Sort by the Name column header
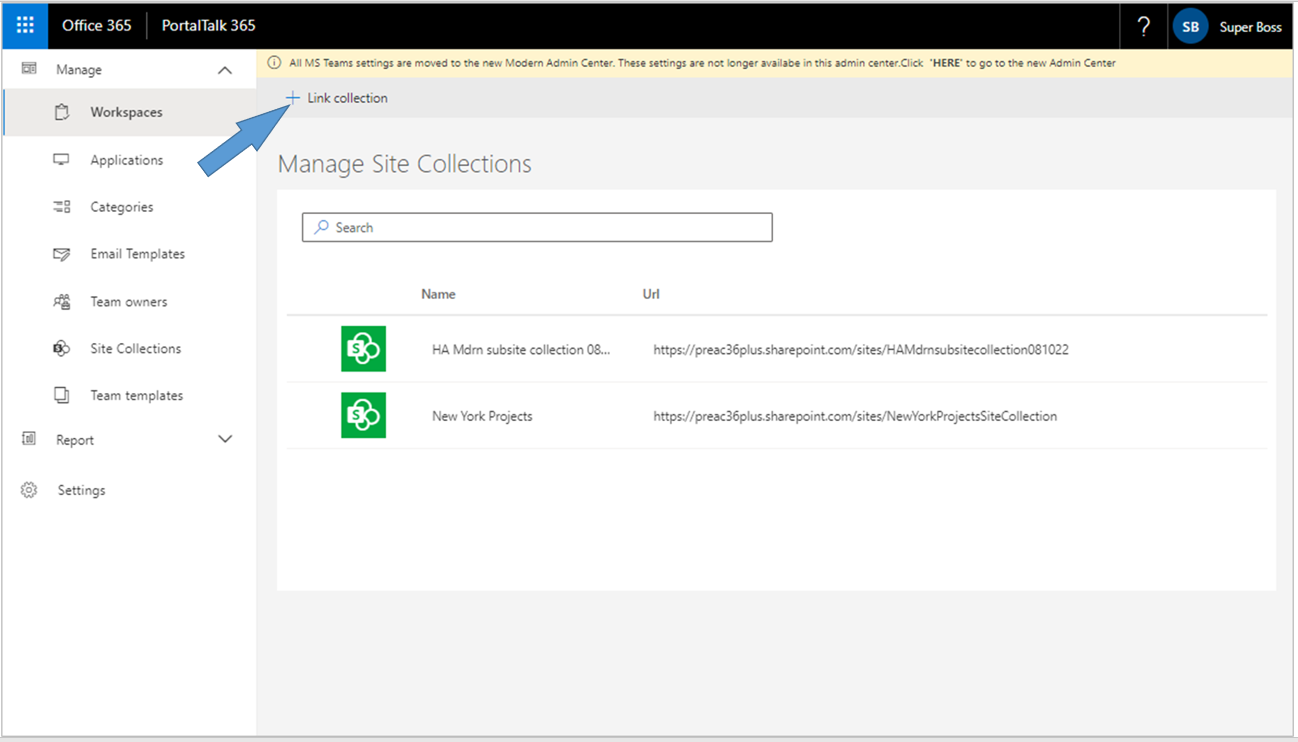1298x742 pixels. click(x=438, y=294)
